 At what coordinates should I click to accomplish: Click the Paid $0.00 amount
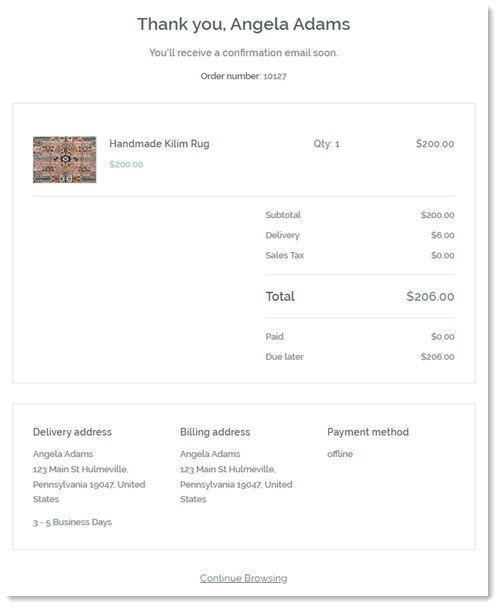pyautogui.click(x=443, y=336)
